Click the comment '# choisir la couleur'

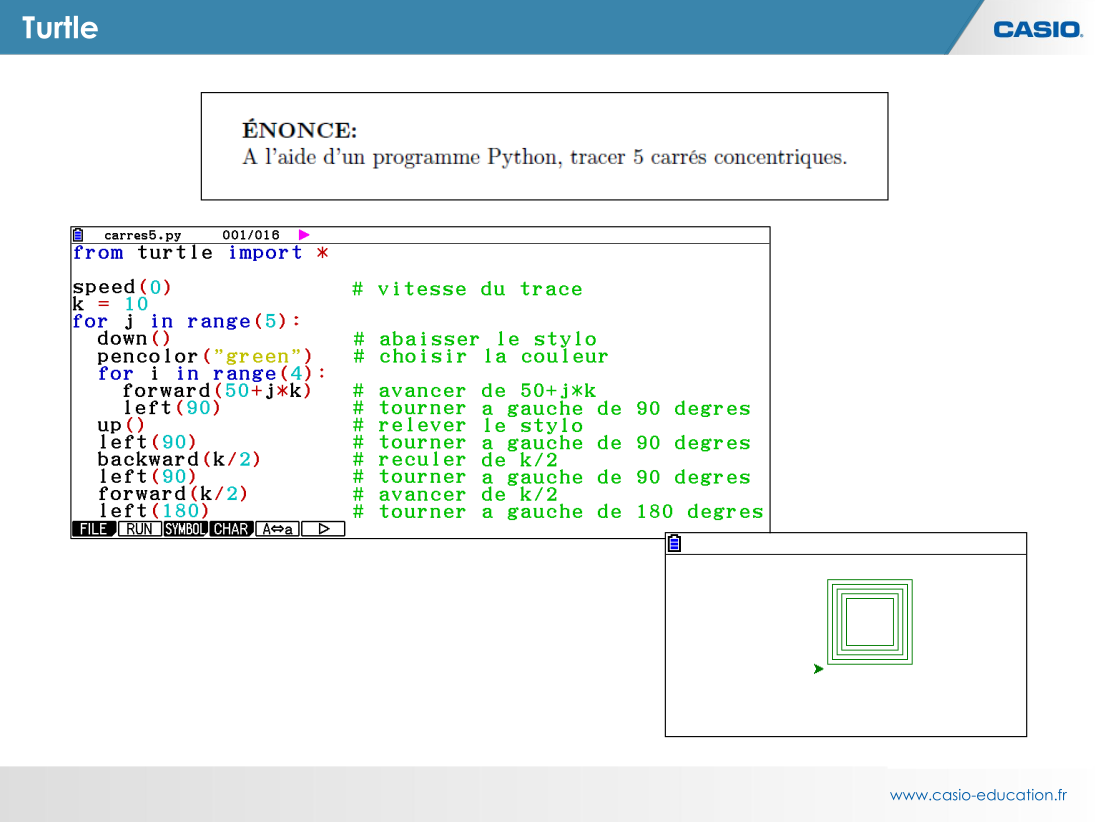(480, 356)
